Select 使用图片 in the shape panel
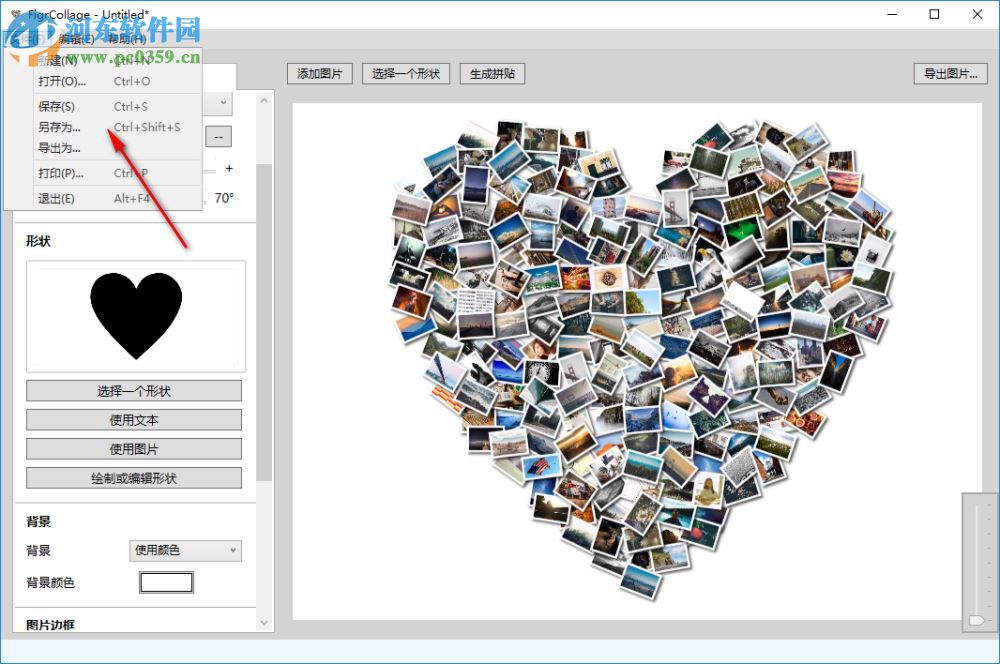The image size is (1000, 664). pyautogui.click(x=135, y=448)
